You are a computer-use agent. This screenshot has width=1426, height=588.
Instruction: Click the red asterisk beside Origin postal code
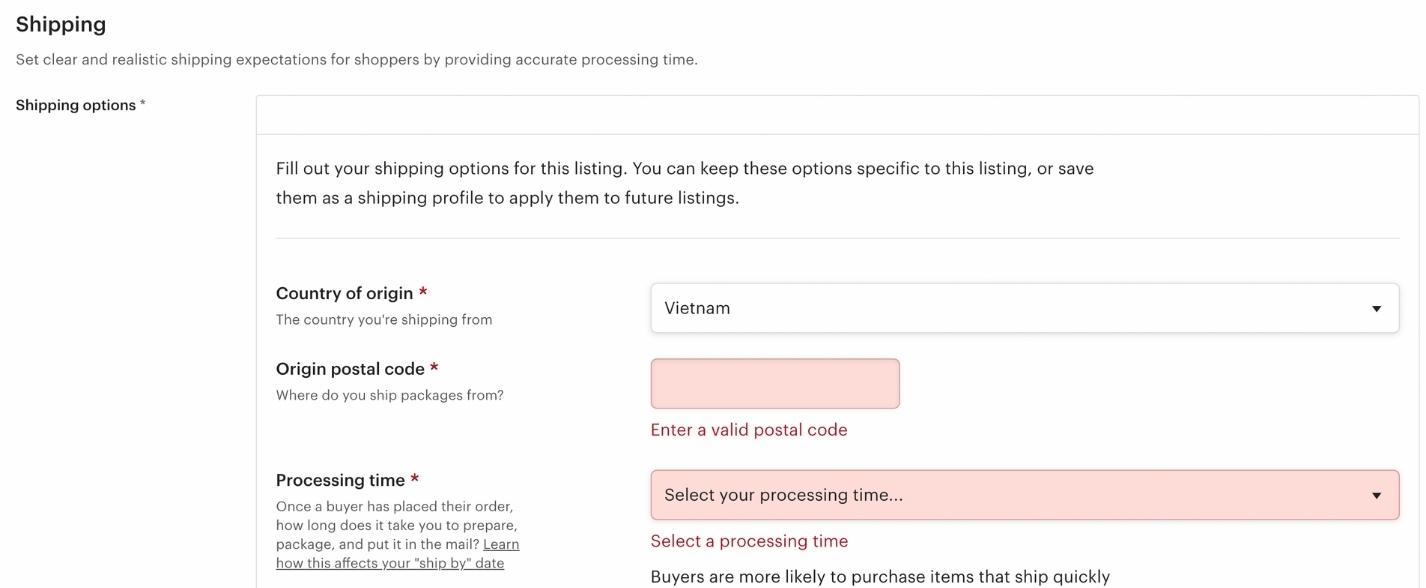(434, 368)
